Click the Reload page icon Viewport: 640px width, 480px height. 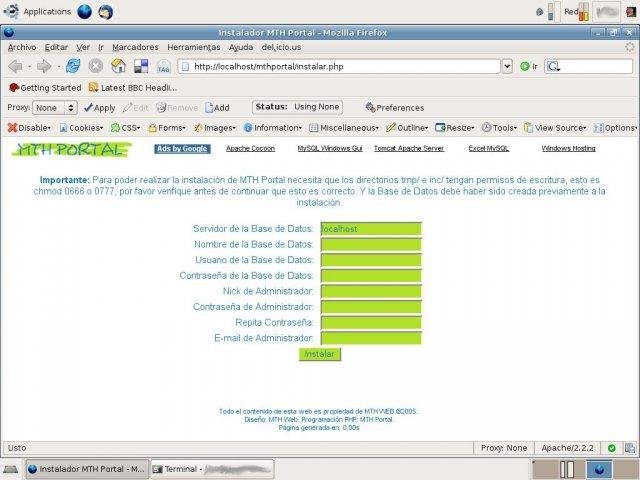(x=73, y=66)
